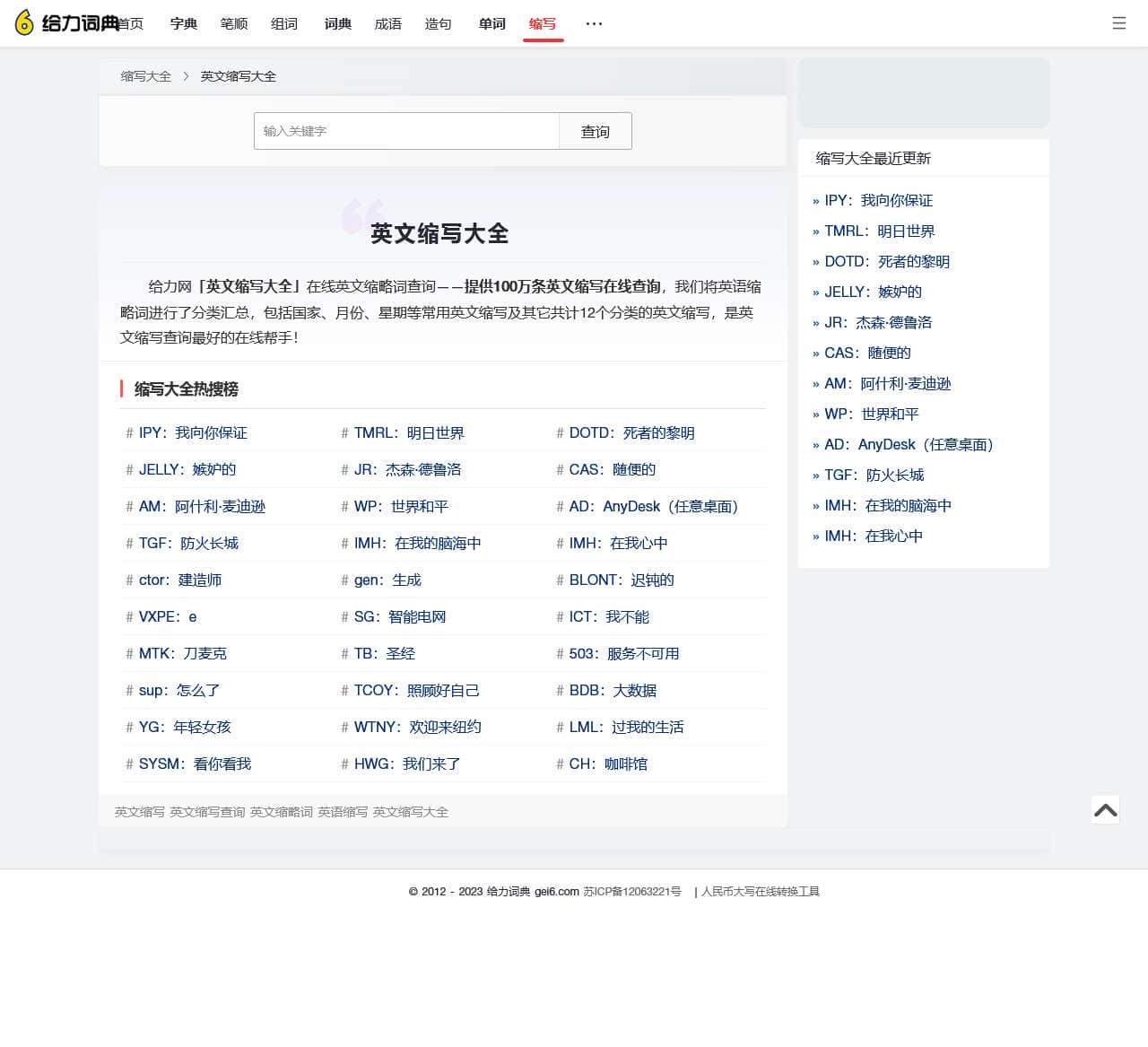1148x1047 pixels.
Task: Switch to the 缩写 nav tab
Action: point(543,24)
